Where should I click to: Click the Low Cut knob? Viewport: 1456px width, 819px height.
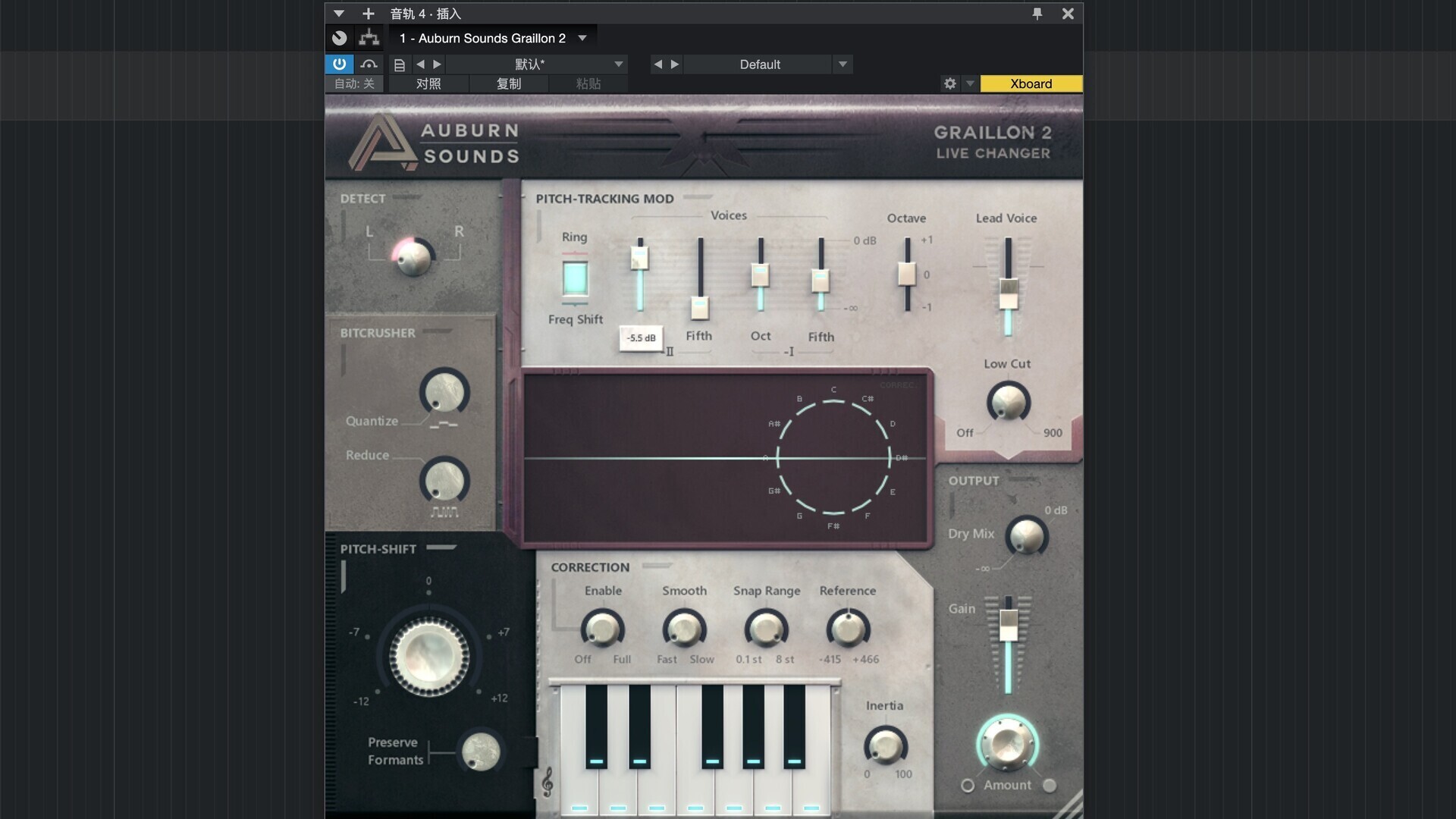click(x=1008, y=401)
